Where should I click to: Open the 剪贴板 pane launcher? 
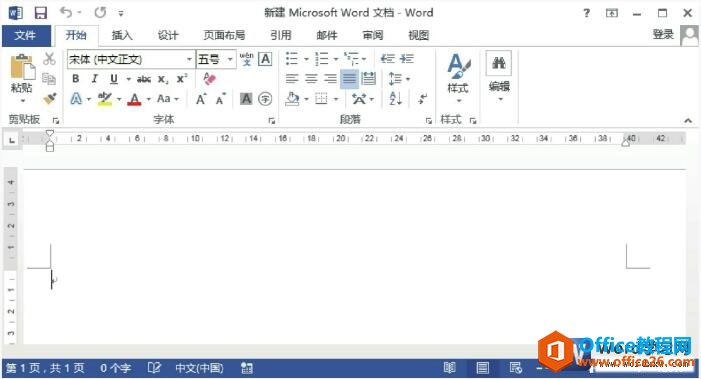click(x=56, y=120)
